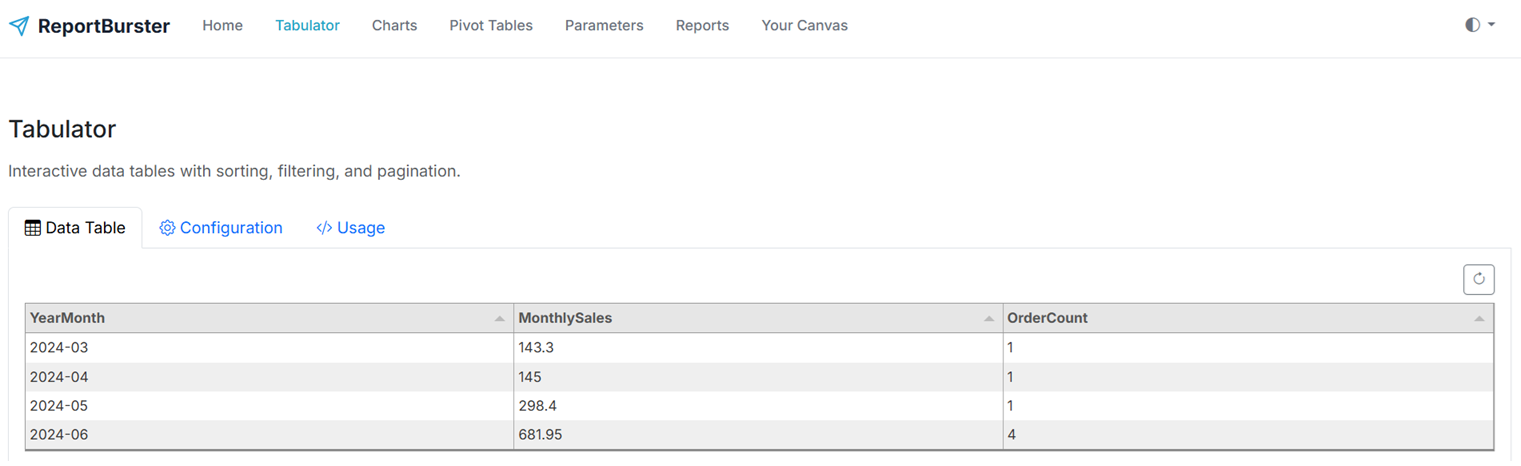
Task: Select the Data Table tab
Action: point(75,228)
